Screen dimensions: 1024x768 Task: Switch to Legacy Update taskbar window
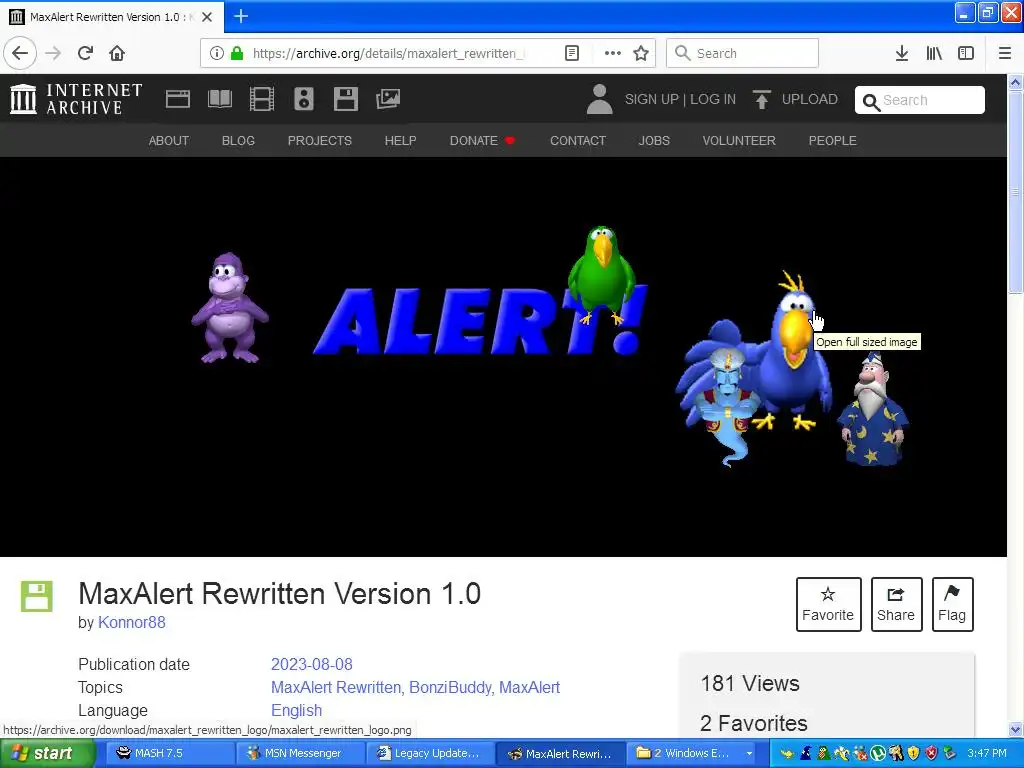(430, 753)
